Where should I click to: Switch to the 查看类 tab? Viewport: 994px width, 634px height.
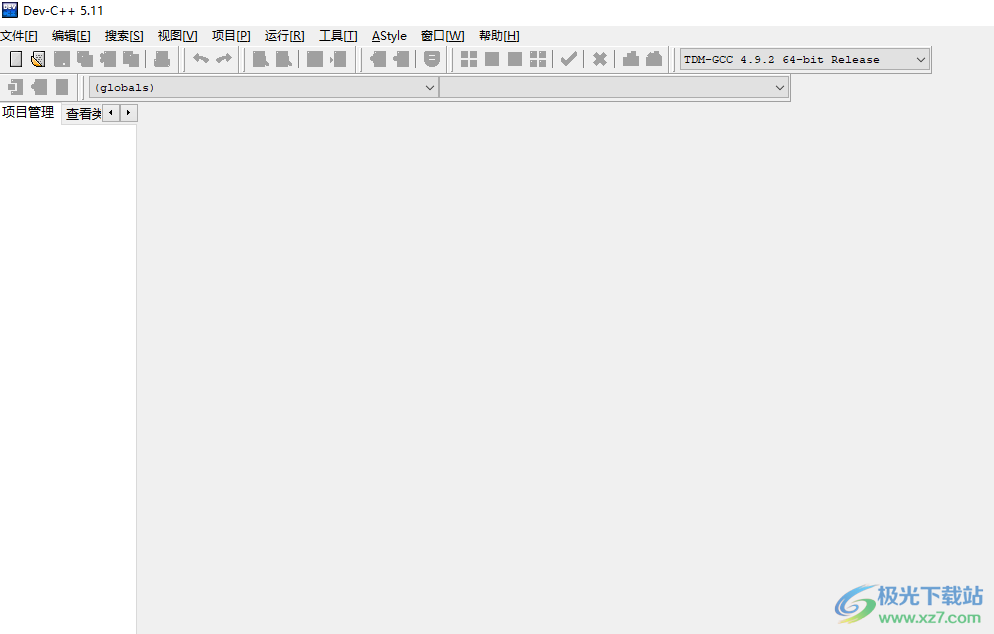point(83,114)
